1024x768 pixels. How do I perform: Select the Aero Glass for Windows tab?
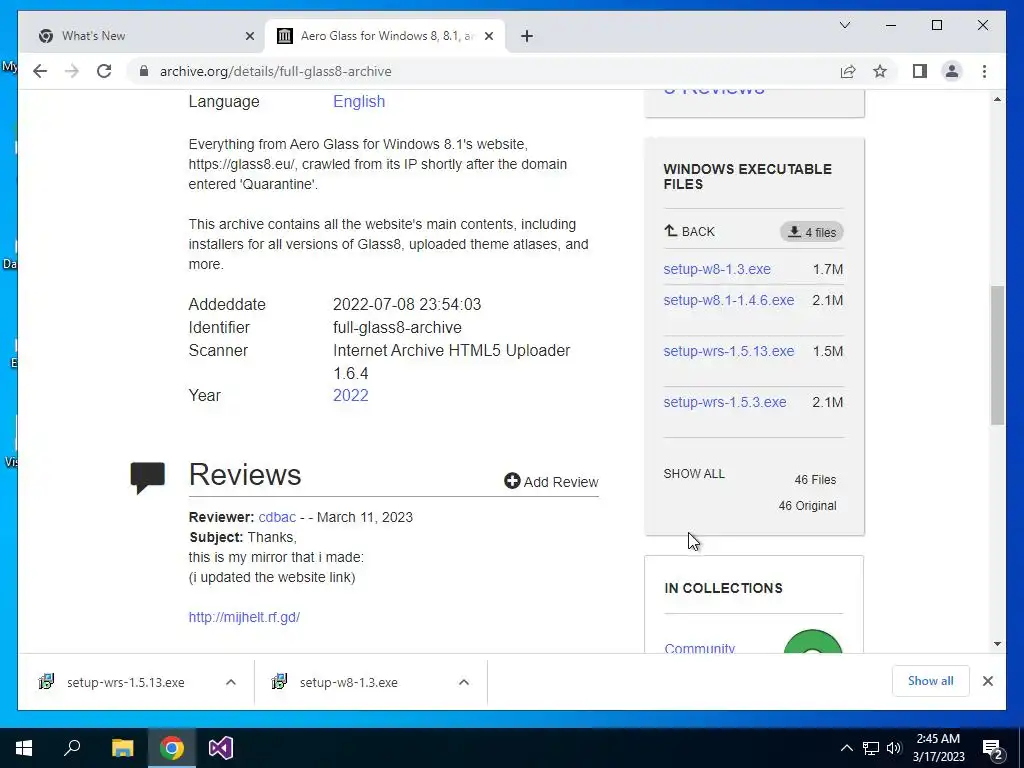coord(385,36)
